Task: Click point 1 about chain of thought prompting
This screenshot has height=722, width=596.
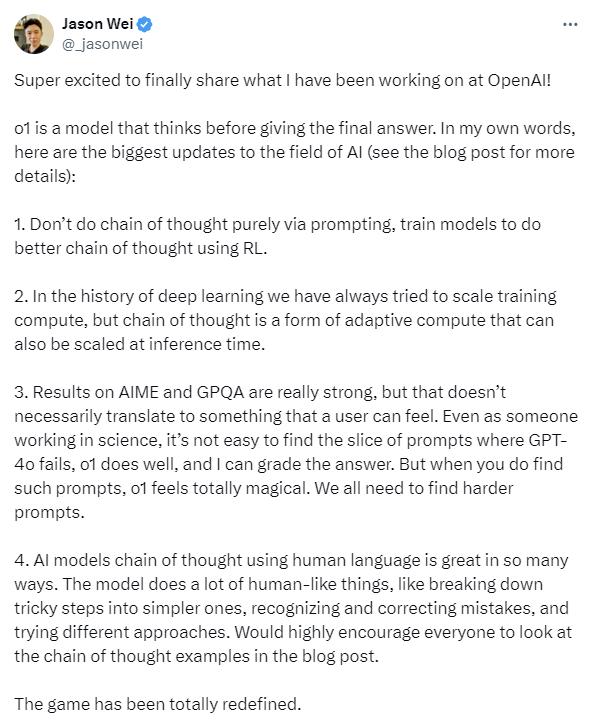Action: click(277, 236)
